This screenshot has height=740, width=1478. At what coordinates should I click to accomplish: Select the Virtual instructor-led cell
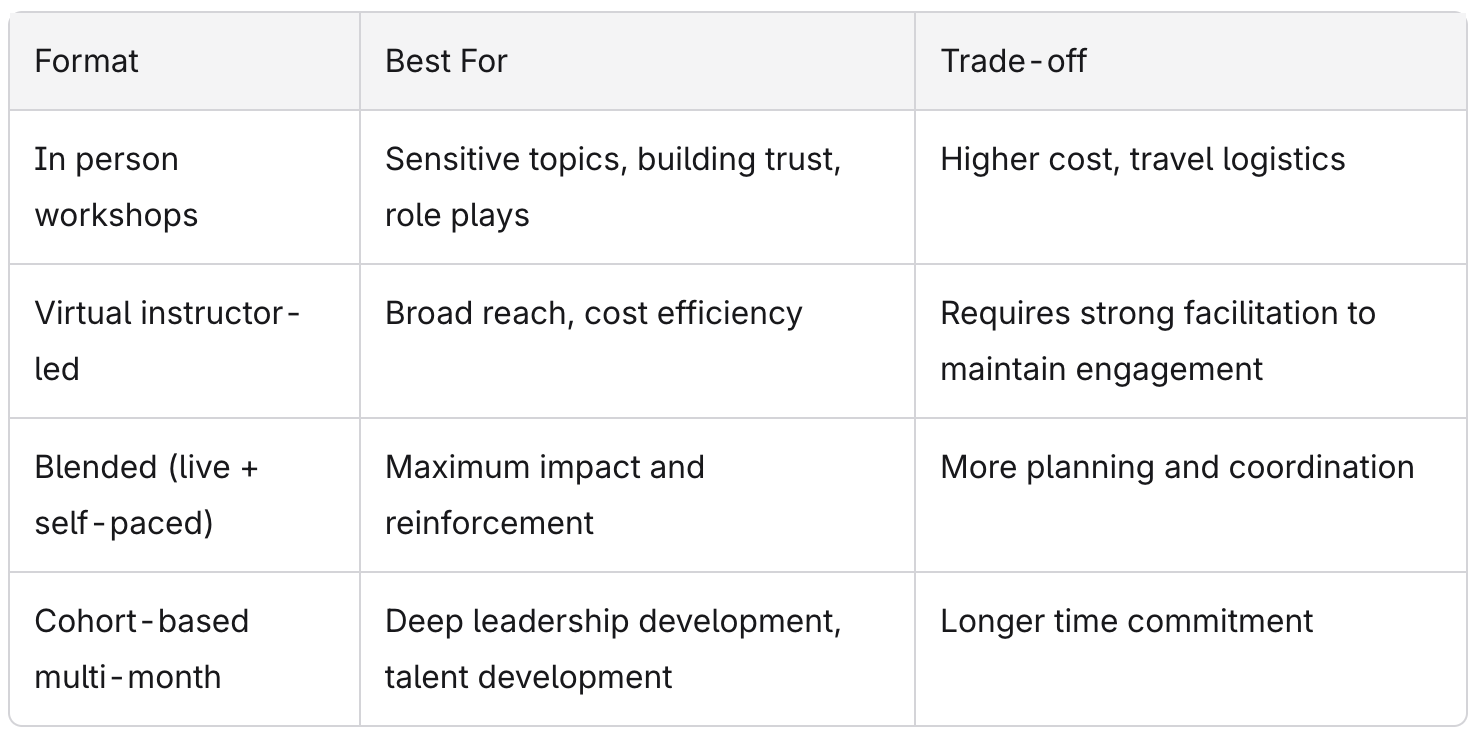pos(185,341)
